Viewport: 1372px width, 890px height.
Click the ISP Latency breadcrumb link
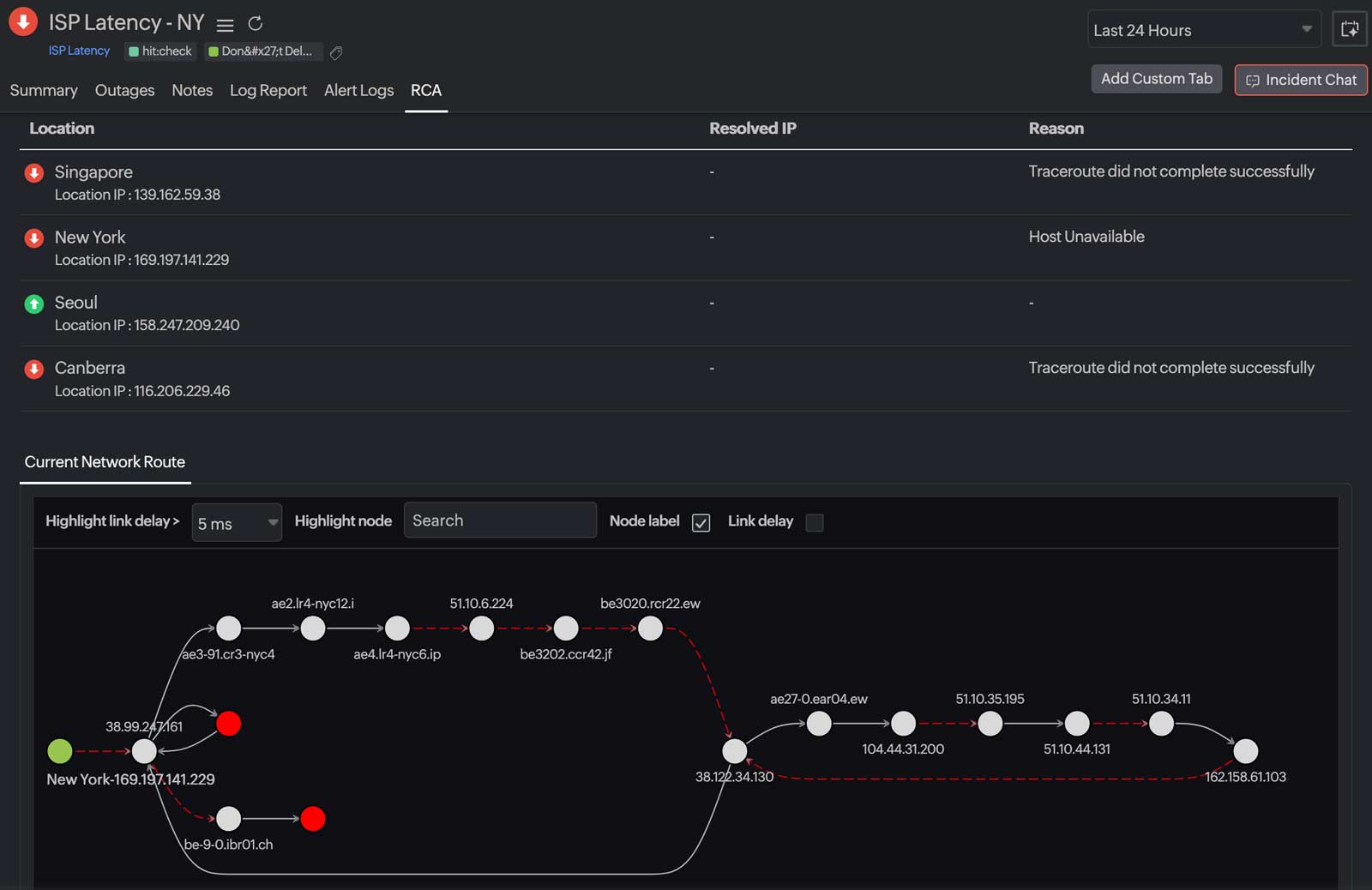point(79,51)
